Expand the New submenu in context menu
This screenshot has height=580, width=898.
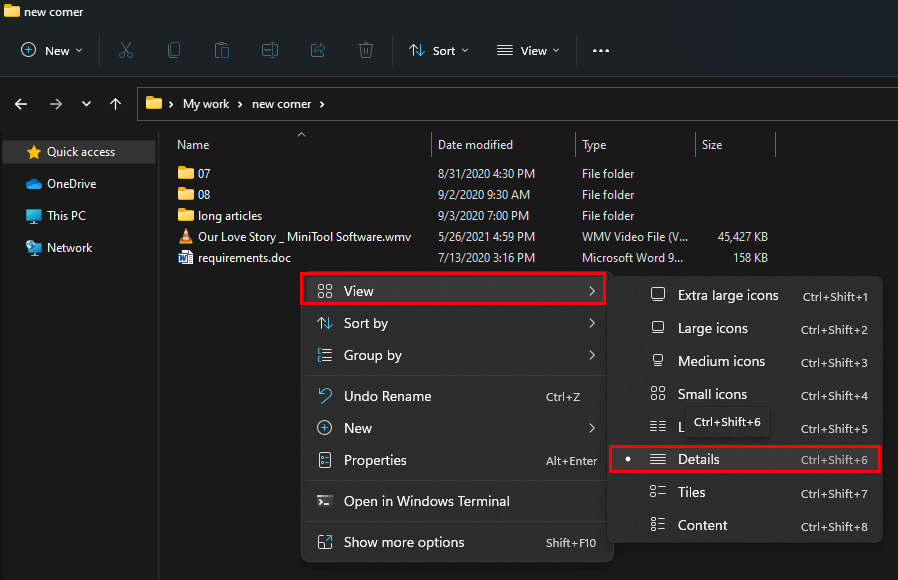pyautogui.click(x=456, y=428)
